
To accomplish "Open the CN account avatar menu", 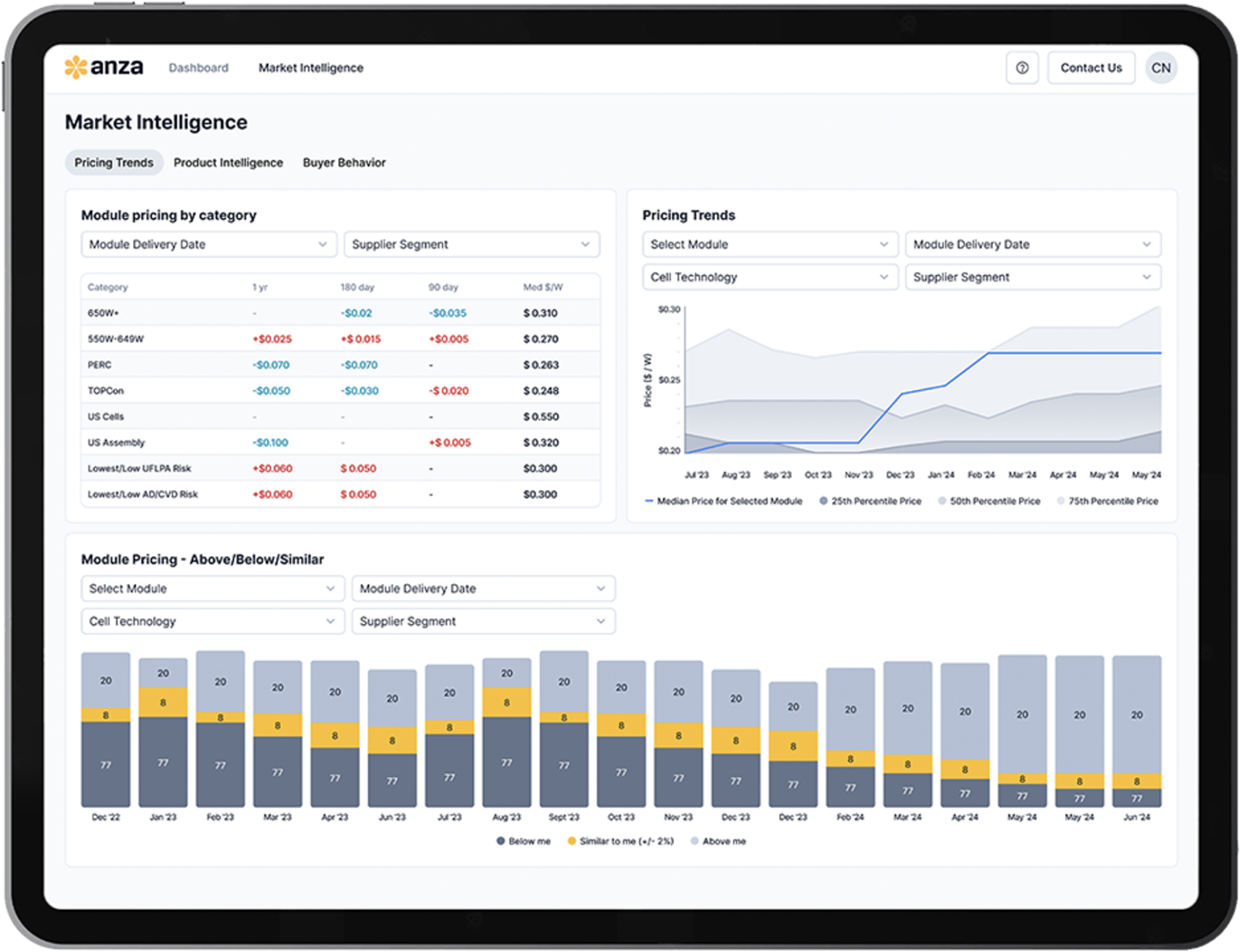I will click(1161, 68).
